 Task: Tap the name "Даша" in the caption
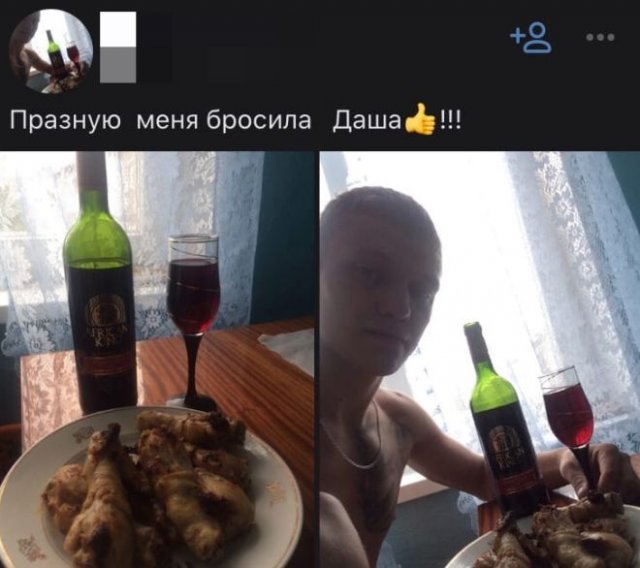(367, 120)
